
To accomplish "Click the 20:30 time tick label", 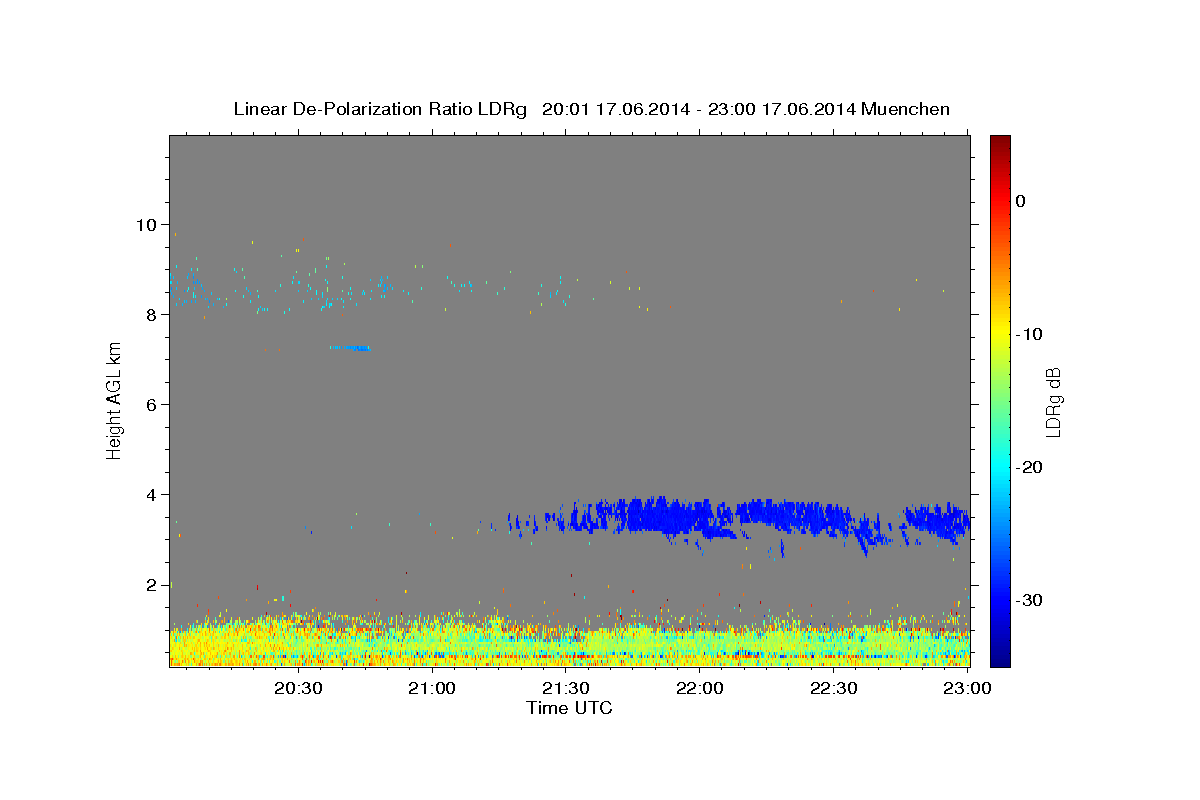I will 298,689.
